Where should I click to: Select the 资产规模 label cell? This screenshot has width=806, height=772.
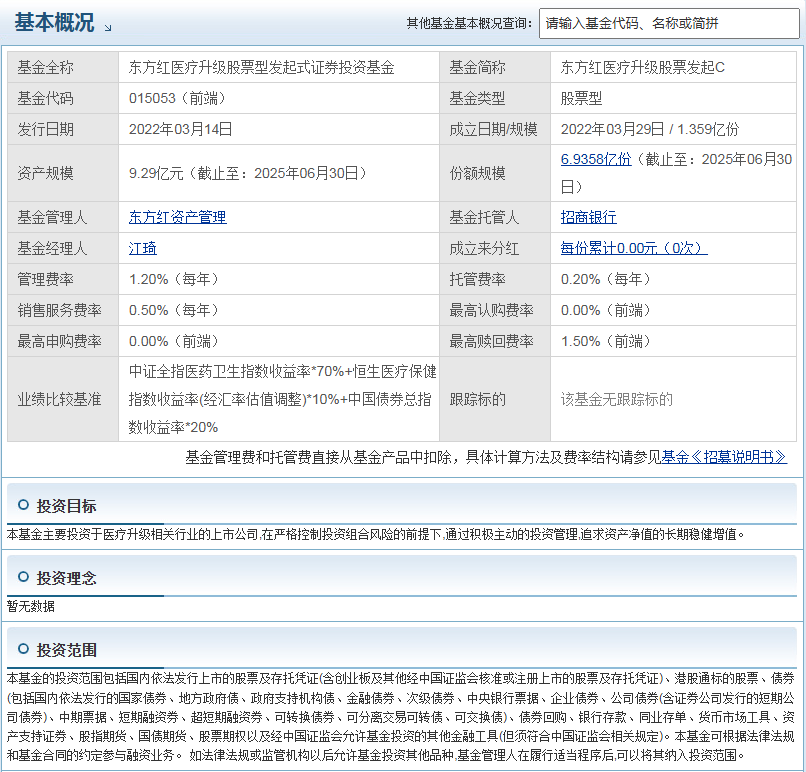click(x=63, y=173)
